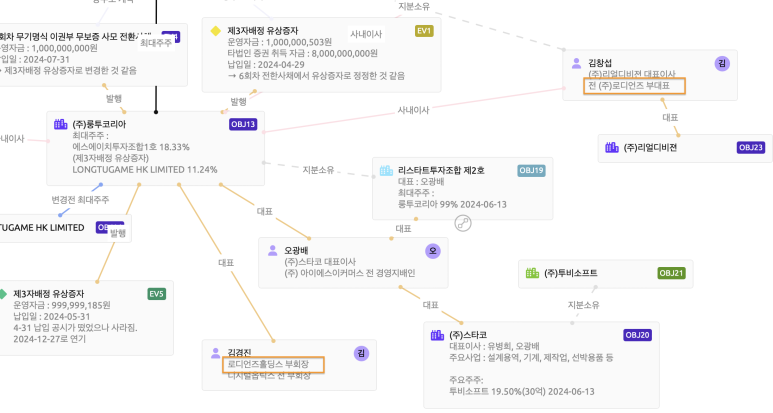Click LONGTUGAME HK LIMITED 11.24% line
The image size is (773, 413).
[145, 170]
